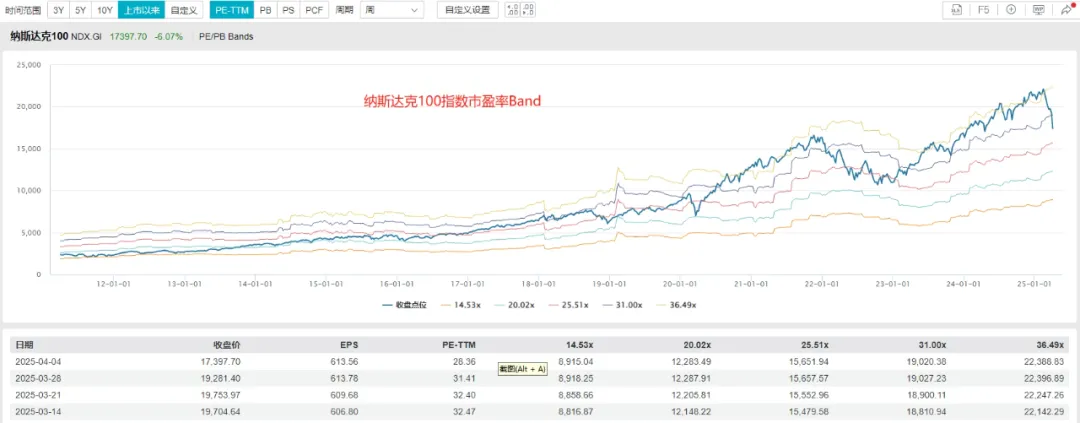Click the 15,552.96 cell
This screenshot has height=423, width=1080.
(x=809, y=396)
